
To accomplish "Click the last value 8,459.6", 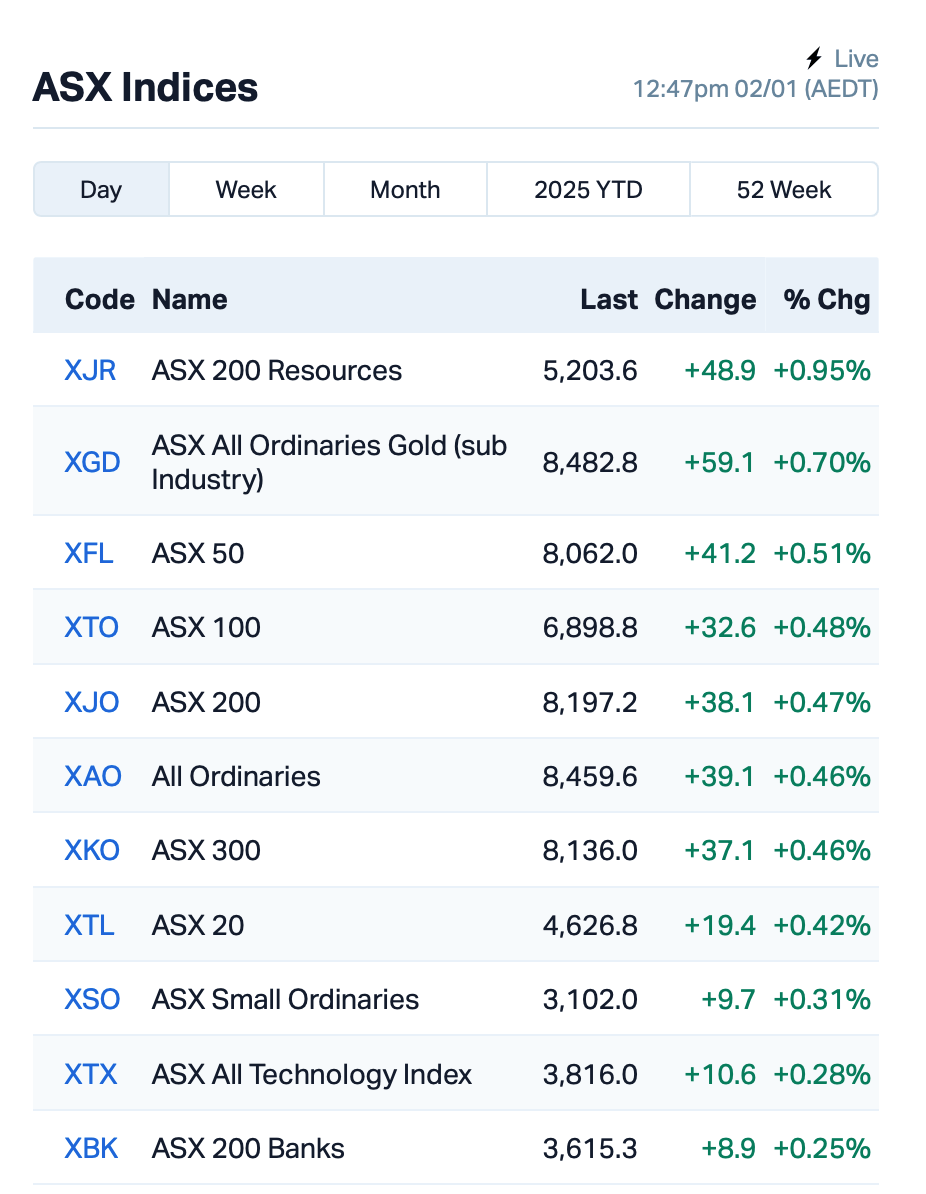I will point(590,776).
